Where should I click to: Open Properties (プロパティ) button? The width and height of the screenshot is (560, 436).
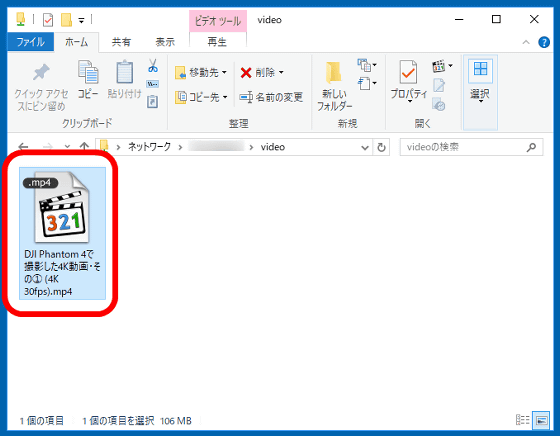point(409,81)
